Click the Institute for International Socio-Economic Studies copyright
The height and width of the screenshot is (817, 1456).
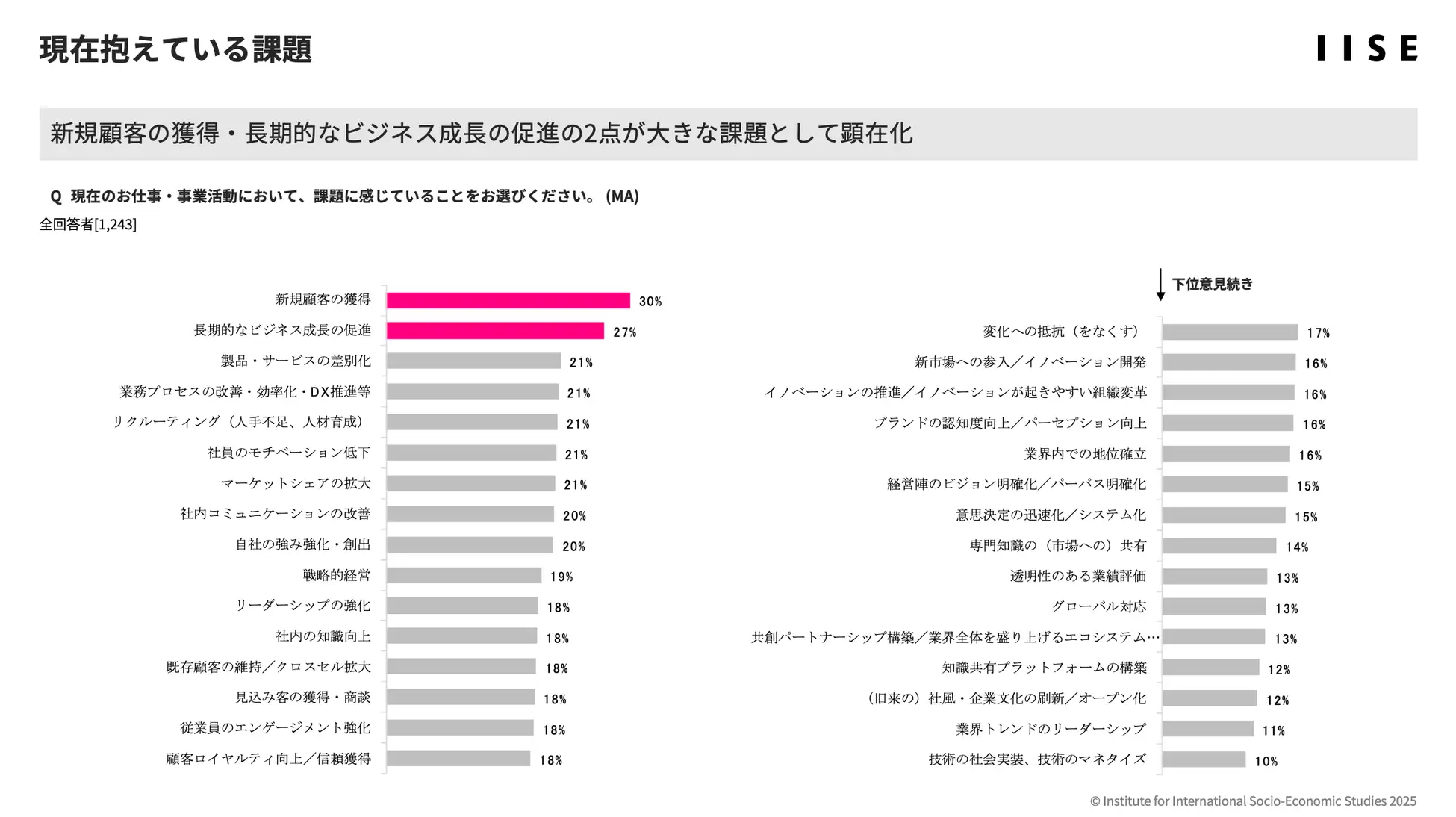1253,801
